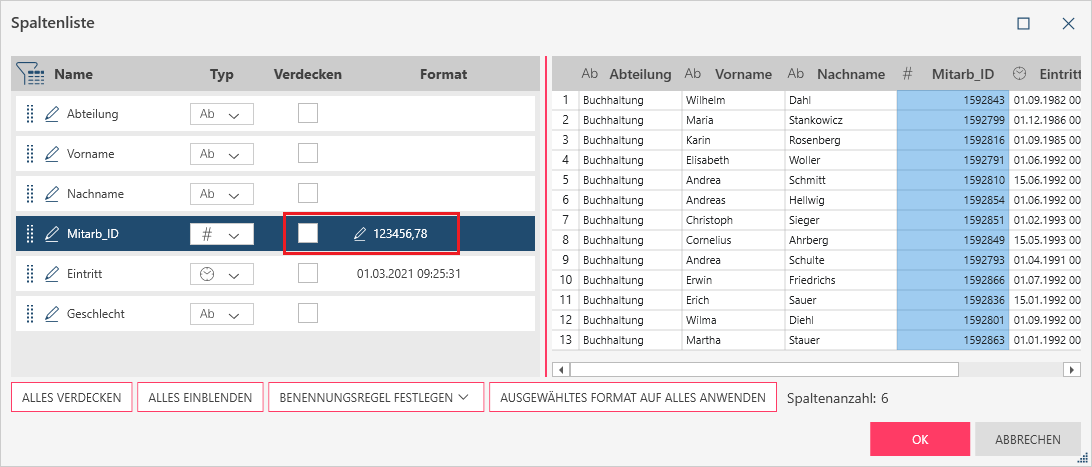
Task: Confirm with the OK button
Action: 919,439
